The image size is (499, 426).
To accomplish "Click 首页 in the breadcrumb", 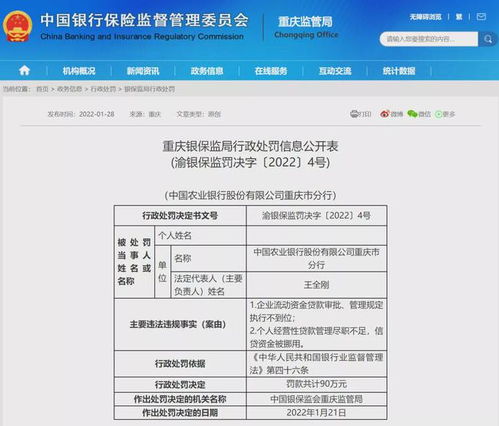I will [42, 89].
